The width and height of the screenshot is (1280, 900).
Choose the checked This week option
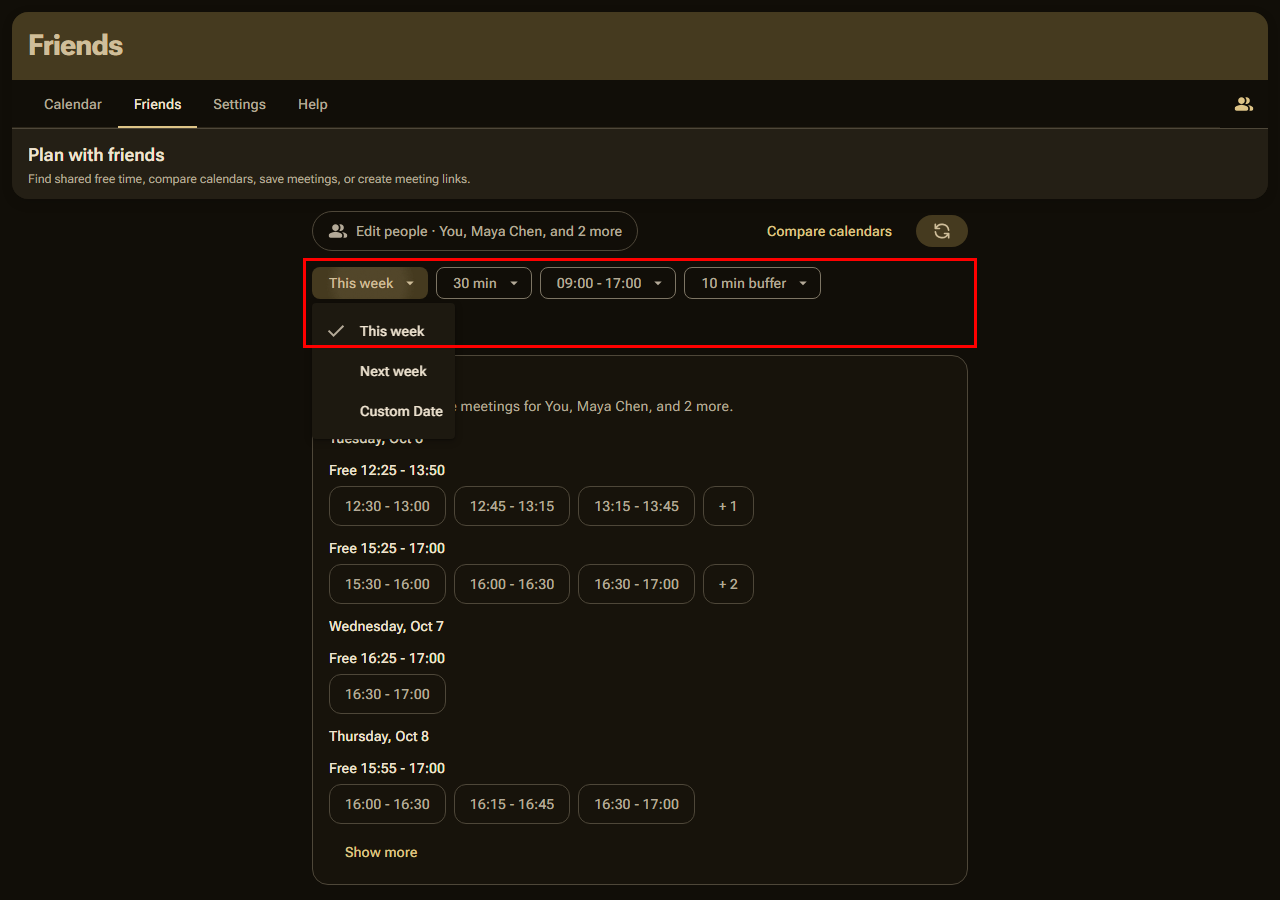tap(384, 331)
